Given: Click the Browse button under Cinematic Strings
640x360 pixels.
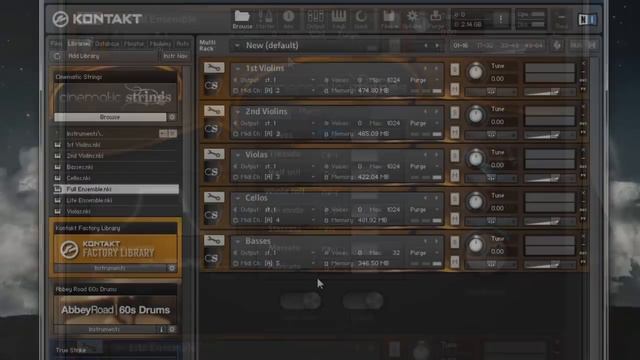Looking at the screenshot, I should click(x=110, y=117).
